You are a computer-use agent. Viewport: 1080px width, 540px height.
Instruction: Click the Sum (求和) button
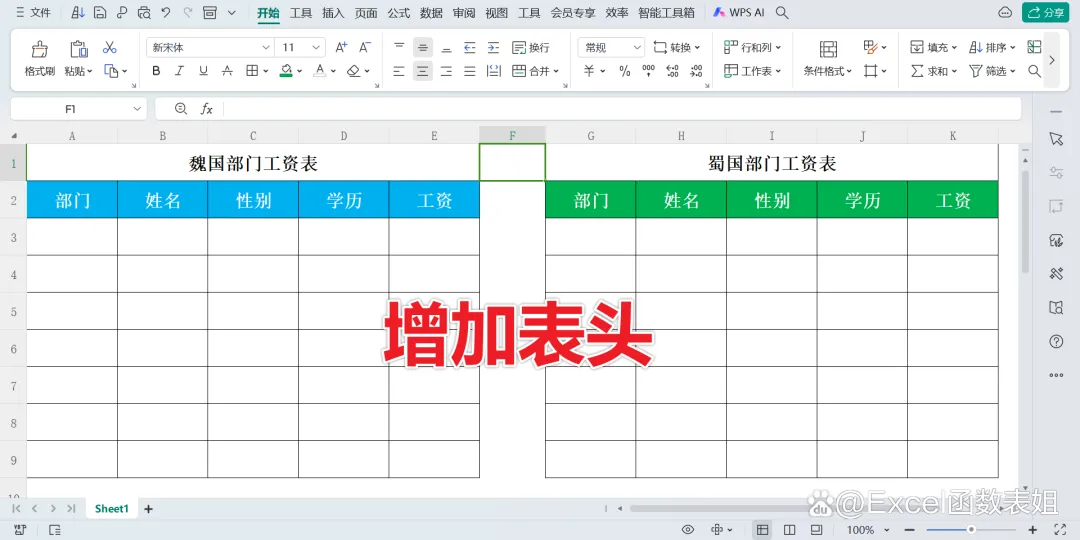point(933,71)
